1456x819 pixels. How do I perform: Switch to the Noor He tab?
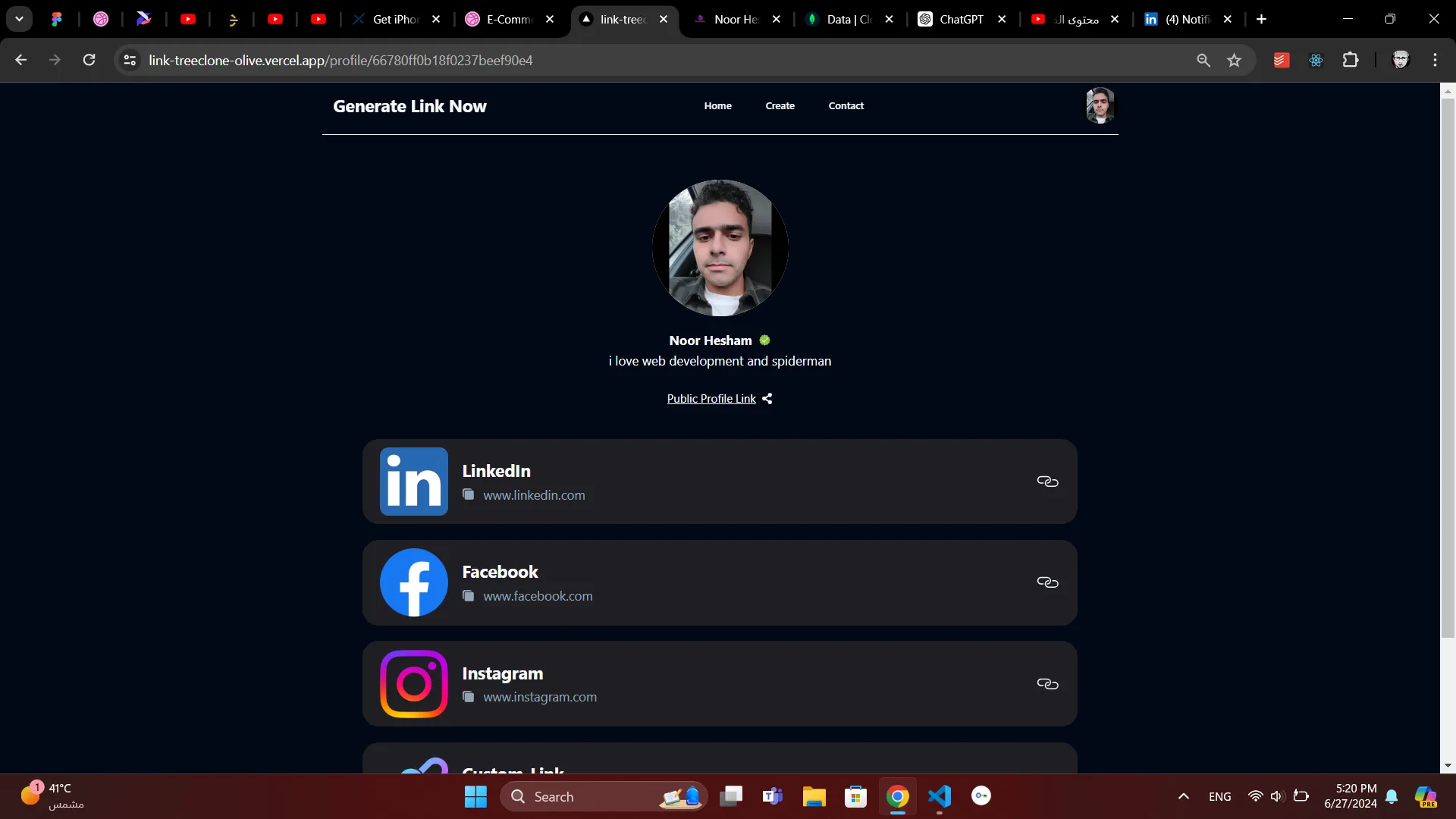738,20
